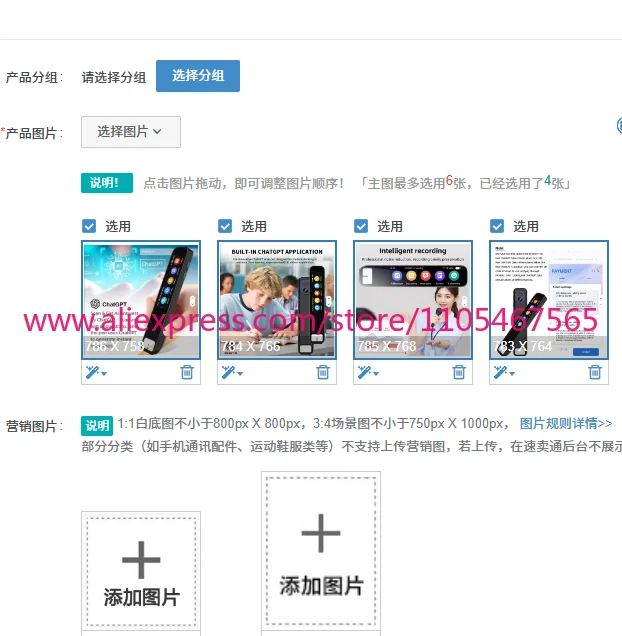Add a tall 3:4 marketing scene image
The width and height of the screenshot is (622, 636).
pos(321,552)
